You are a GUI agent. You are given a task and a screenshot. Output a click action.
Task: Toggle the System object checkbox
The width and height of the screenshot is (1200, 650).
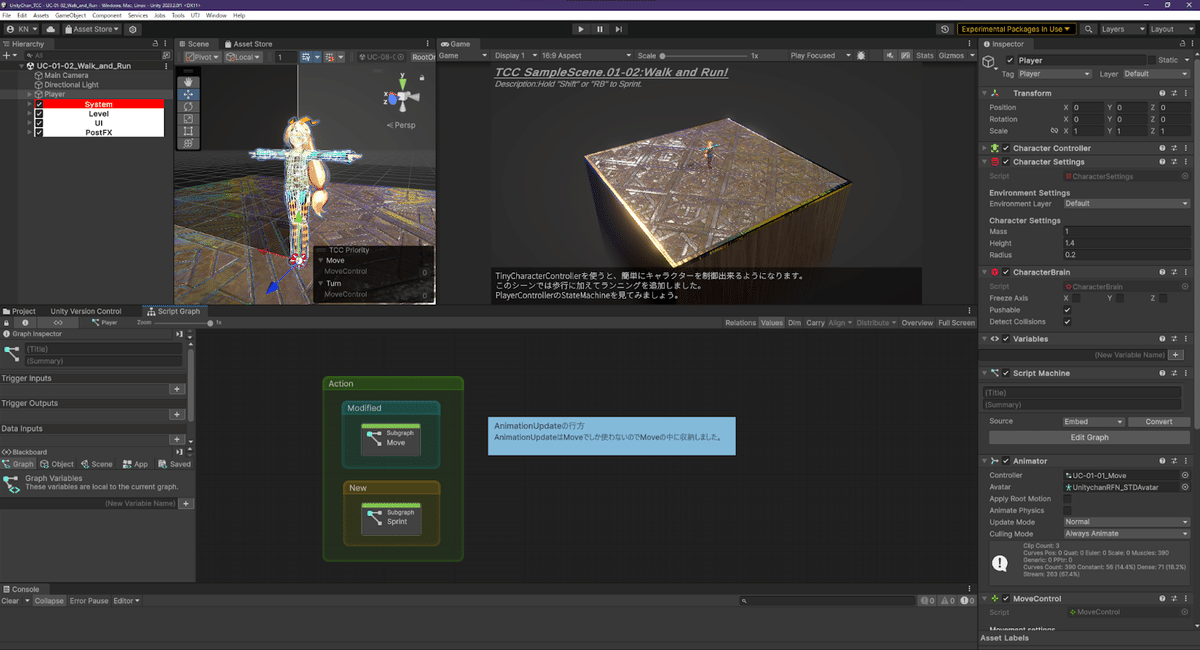39,104
